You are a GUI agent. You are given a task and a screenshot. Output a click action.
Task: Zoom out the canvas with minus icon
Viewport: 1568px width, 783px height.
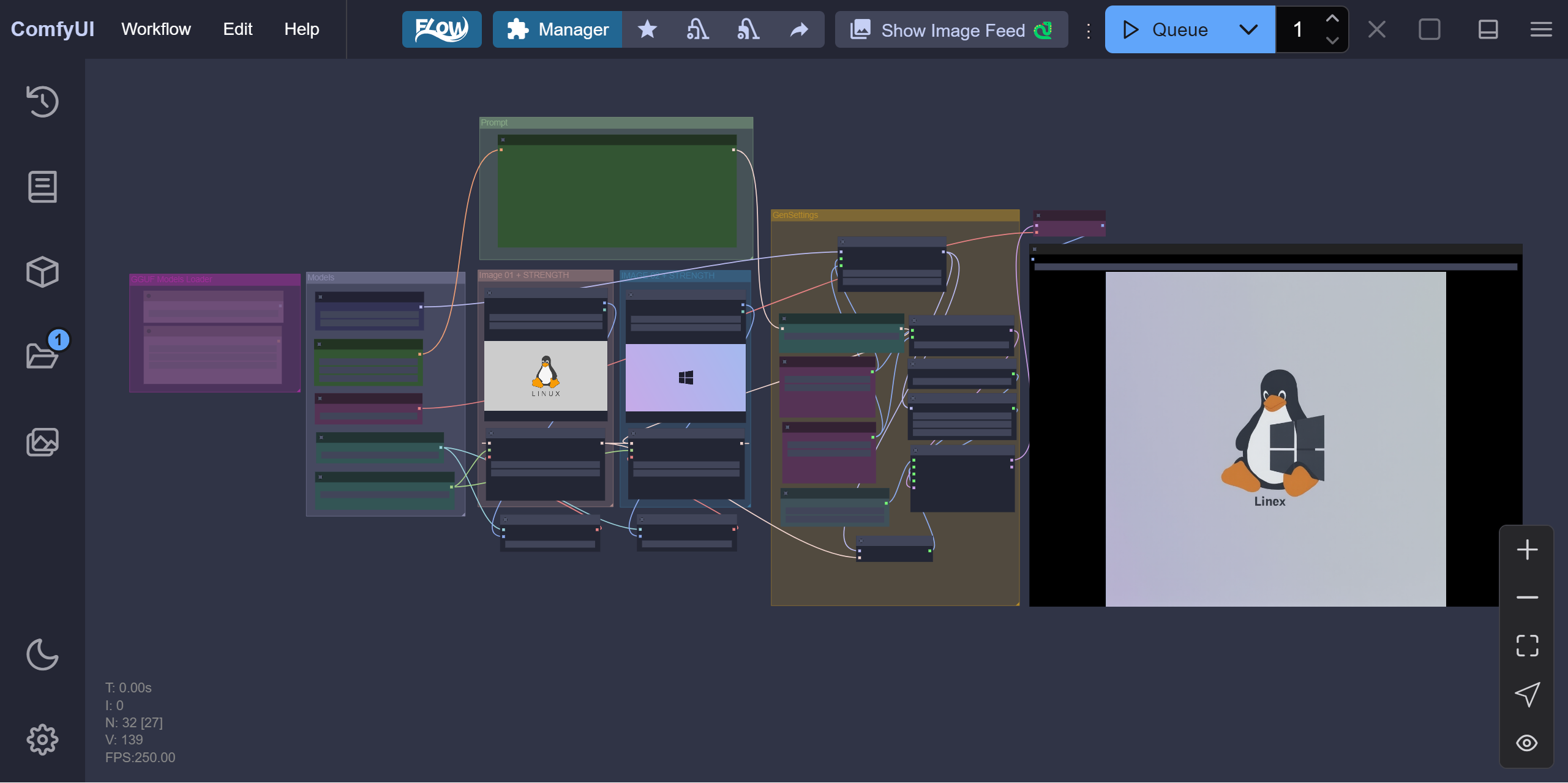pyautogui.click(x=1527, y=598)
